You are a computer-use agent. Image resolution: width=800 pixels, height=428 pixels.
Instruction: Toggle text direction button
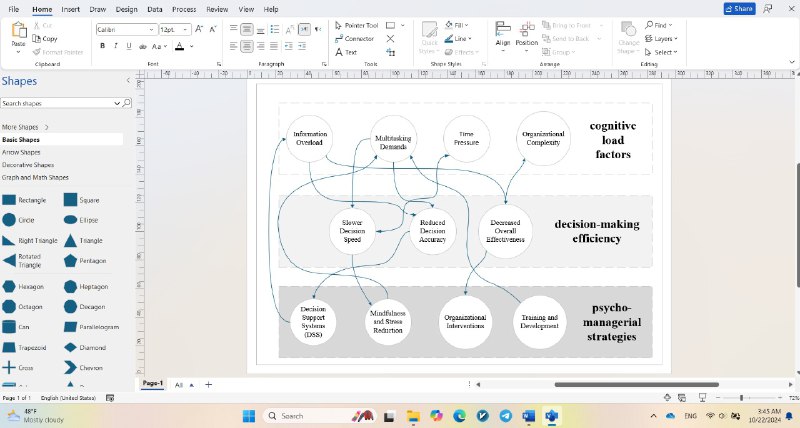pos(304,29)
